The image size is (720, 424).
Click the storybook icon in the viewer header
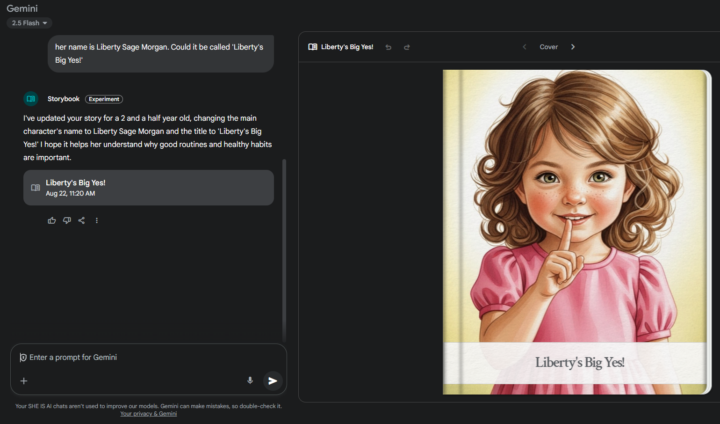pyautogui.click(x=313, y=47)
